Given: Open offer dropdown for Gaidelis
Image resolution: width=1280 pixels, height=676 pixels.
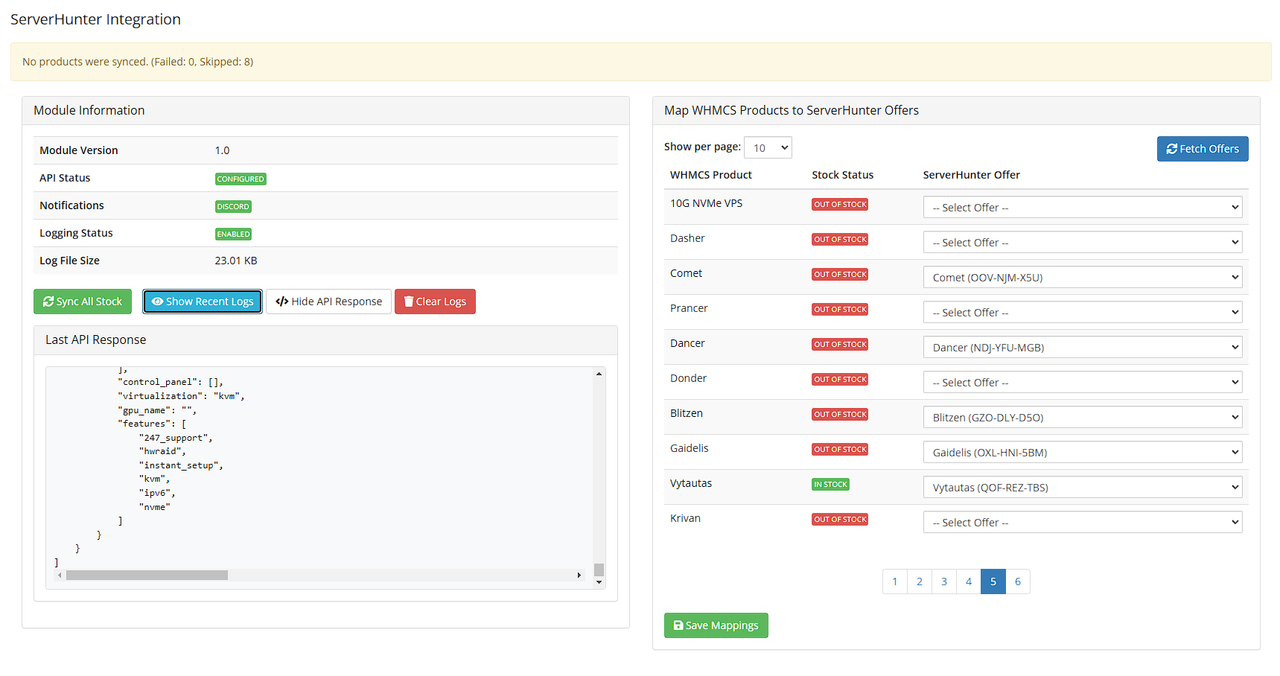Looking at the screenshot, I should [x=1083, y=452].
